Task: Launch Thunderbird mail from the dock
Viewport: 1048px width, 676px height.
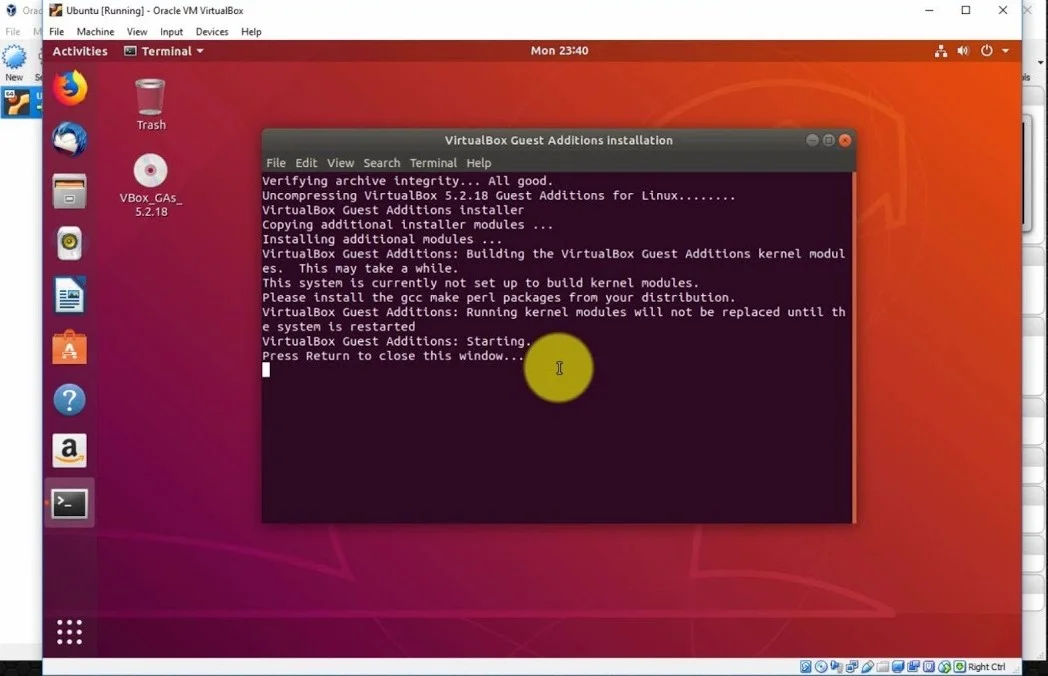Action: tap(70, 140)
